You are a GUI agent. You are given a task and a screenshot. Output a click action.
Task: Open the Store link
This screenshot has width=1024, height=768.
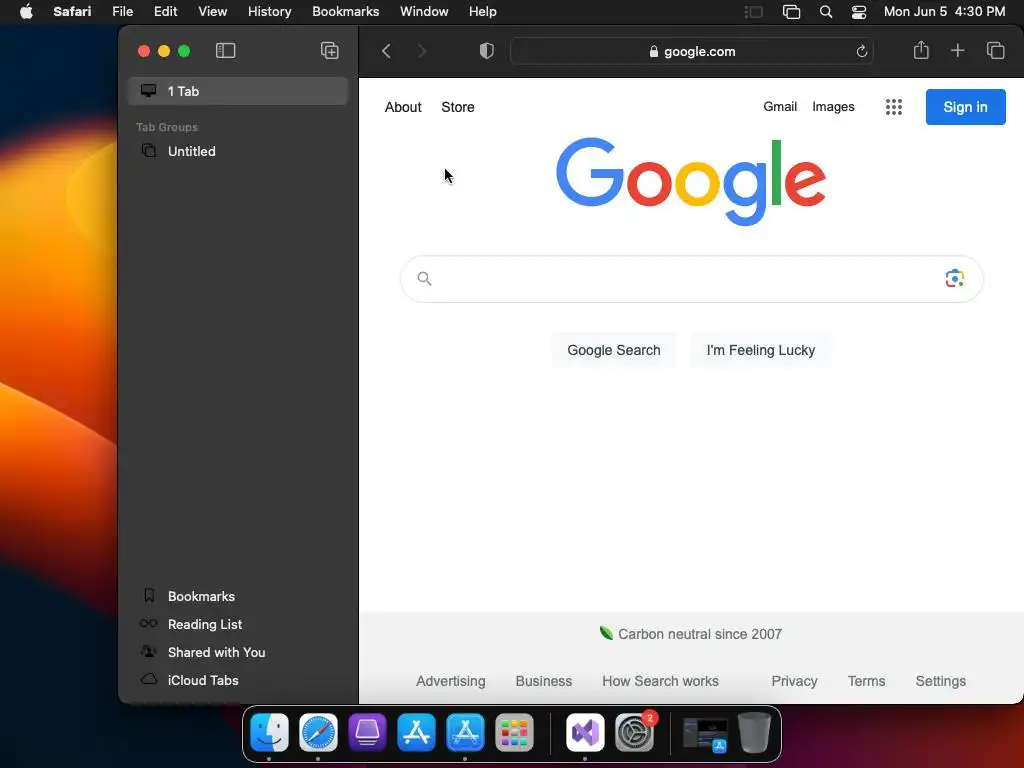pyautogui.click(x=458, y=107)
